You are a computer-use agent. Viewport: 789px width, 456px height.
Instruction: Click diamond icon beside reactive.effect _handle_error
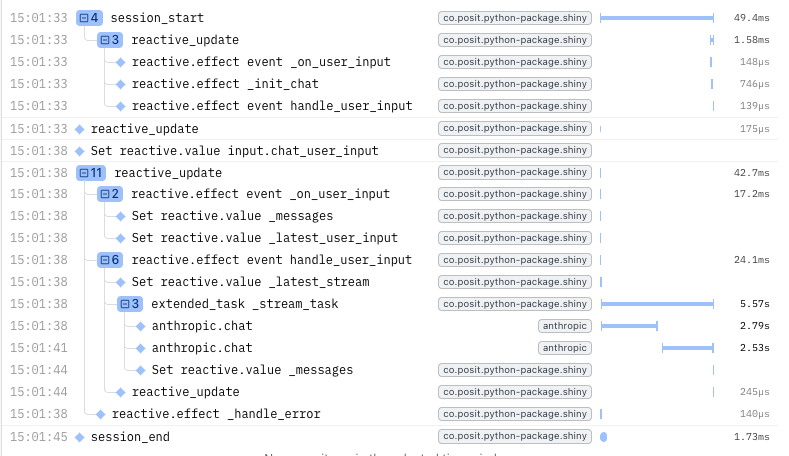100,414
